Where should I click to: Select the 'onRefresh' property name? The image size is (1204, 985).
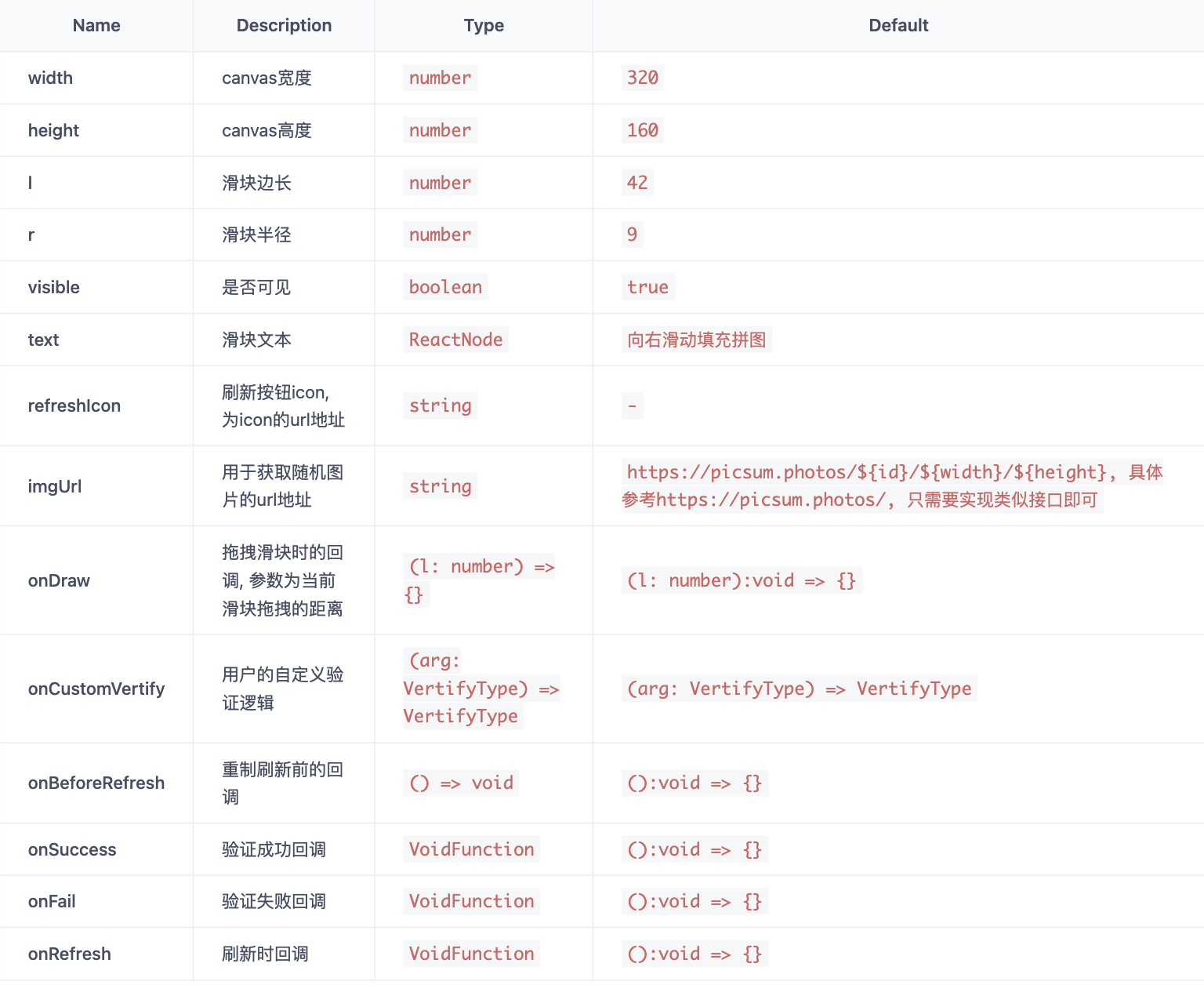click(x=69, y=954)
